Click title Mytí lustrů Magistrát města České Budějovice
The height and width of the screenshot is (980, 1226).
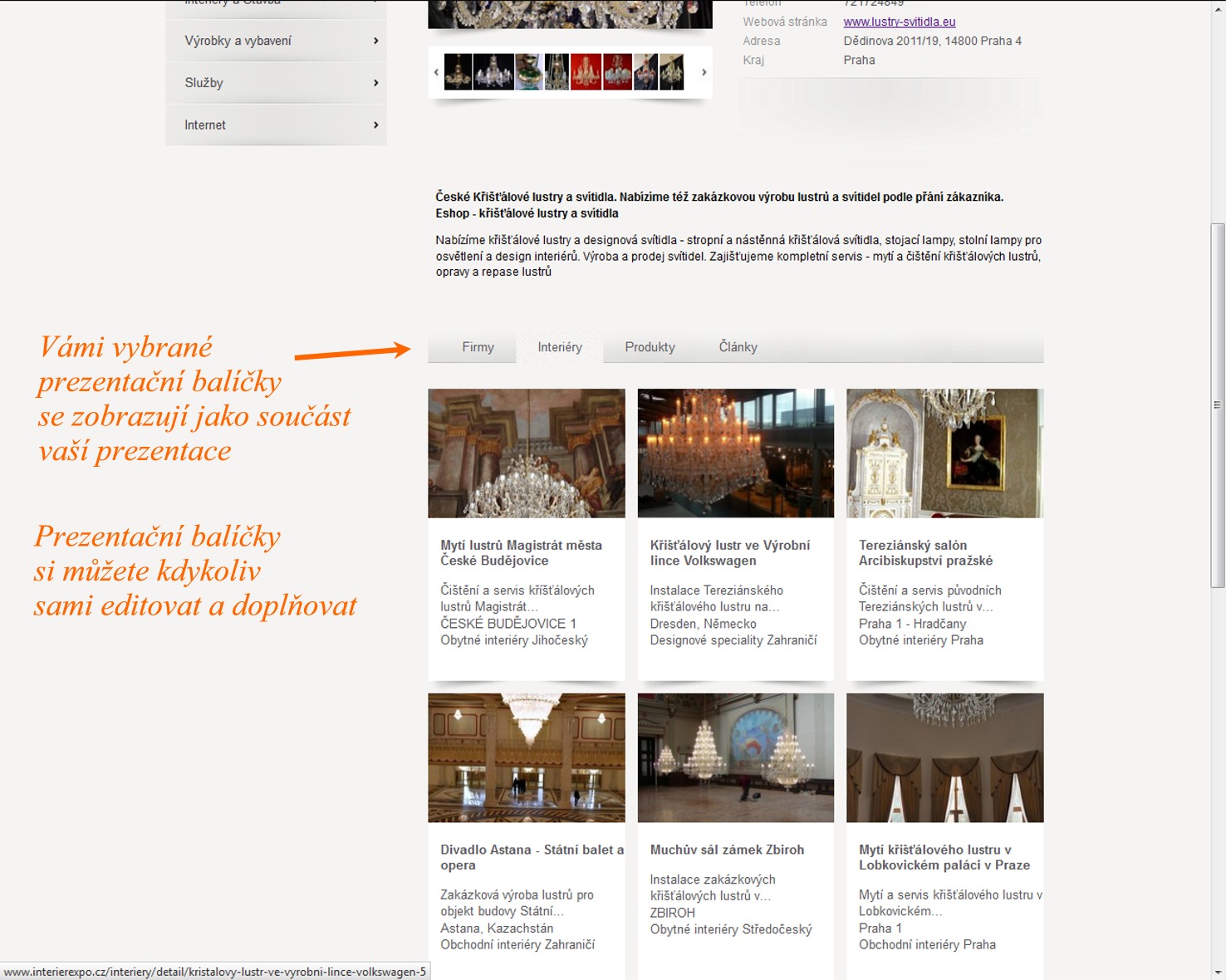click(522, 553)
